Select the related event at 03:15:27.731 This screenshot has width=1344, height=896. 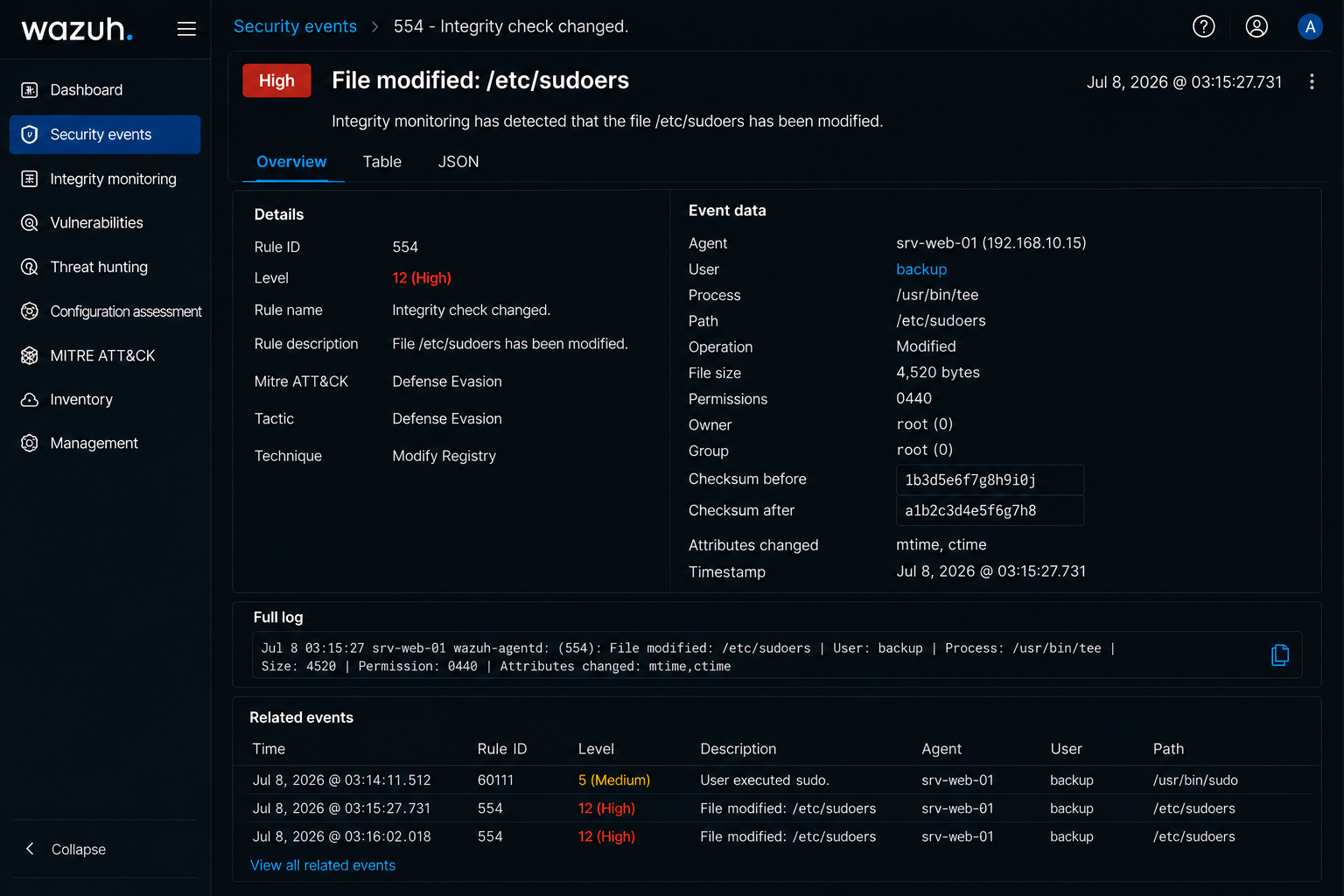pyautogui.click(x=776, y=808)
